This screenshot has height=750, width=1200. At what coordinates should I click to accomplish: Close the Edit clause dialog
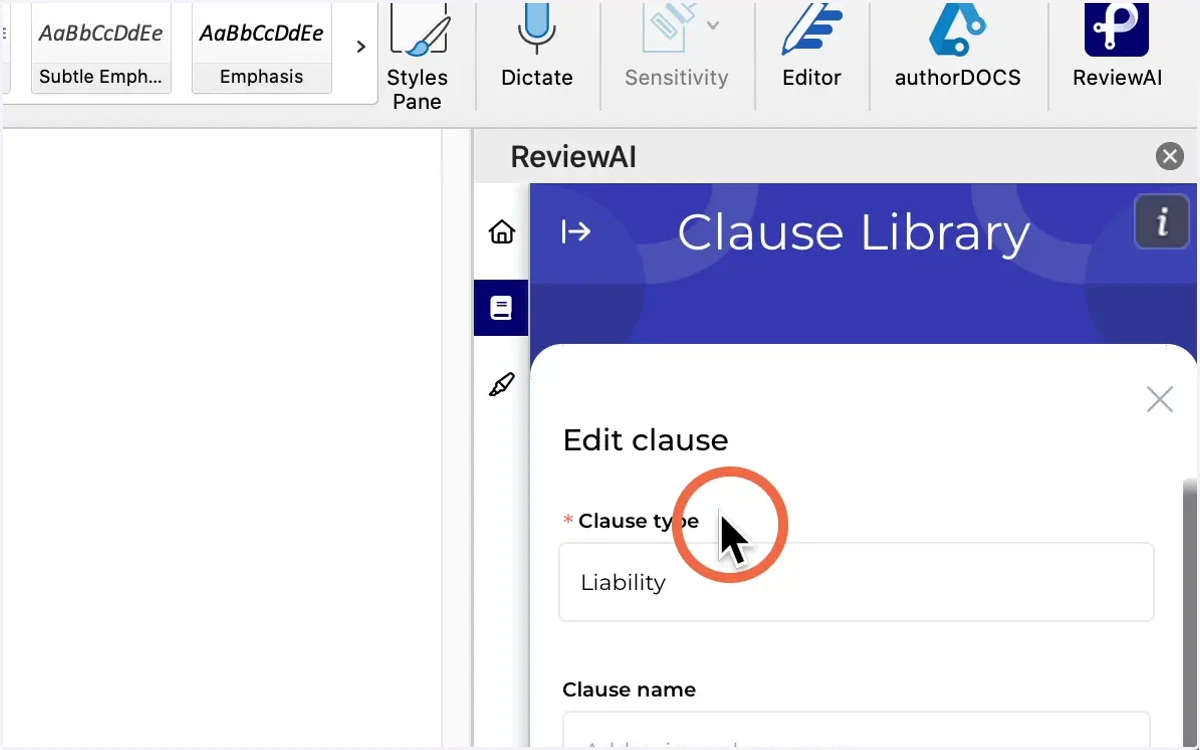tap(1159, 400)
